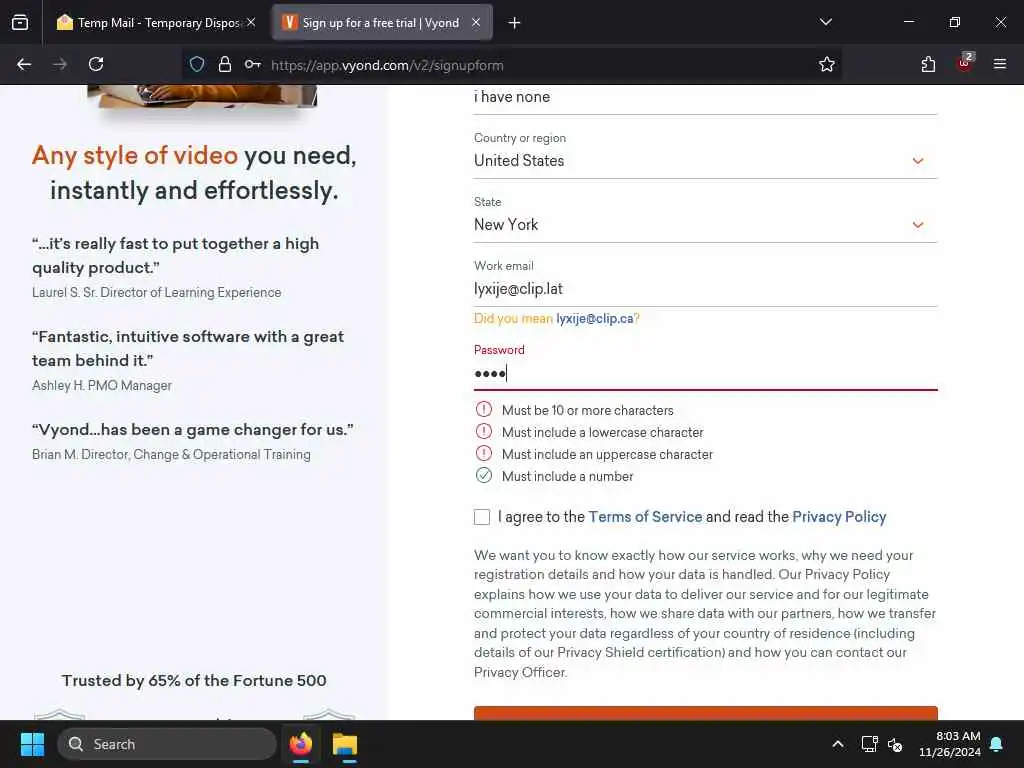The width and height of the screenshot is (1024, 768).
Task: Expand the country list chevron
Action: coord(918,161)
